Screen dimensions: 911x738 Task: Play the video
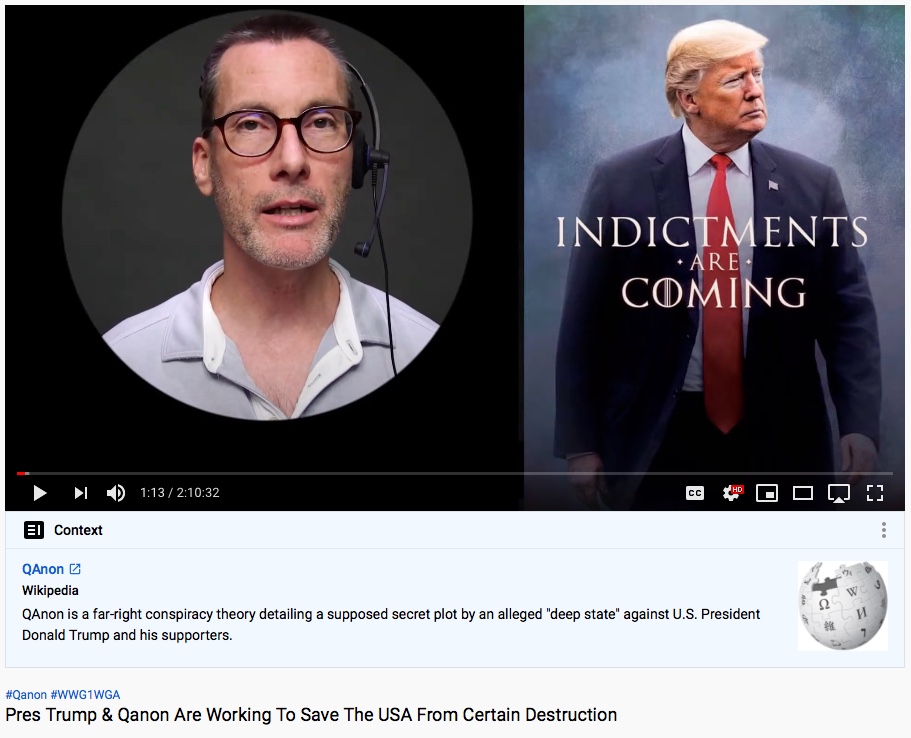pyautogui.click(x=40, y=493)
